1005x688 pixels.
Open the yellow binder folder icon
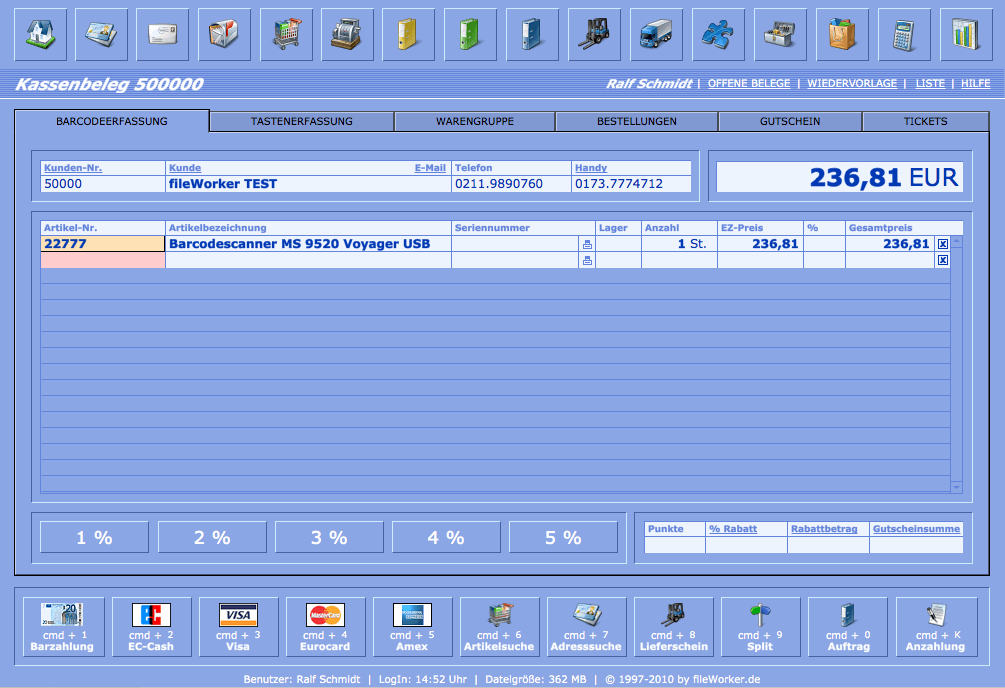(x=409, y=35)
